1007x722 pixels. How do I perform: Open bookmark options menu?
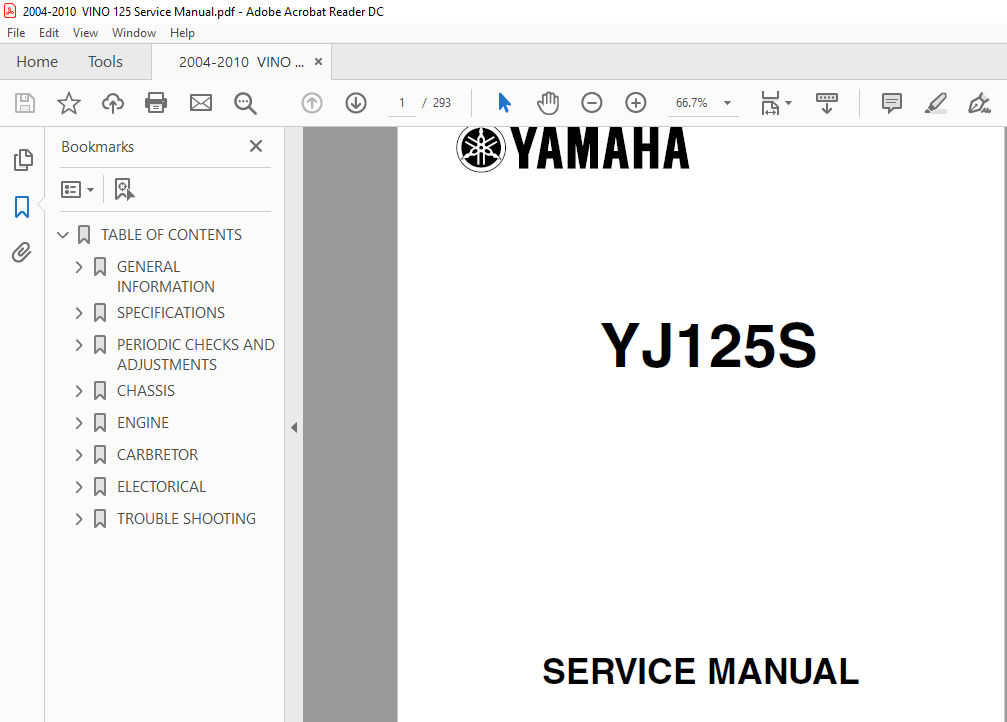tap(77, 189)
